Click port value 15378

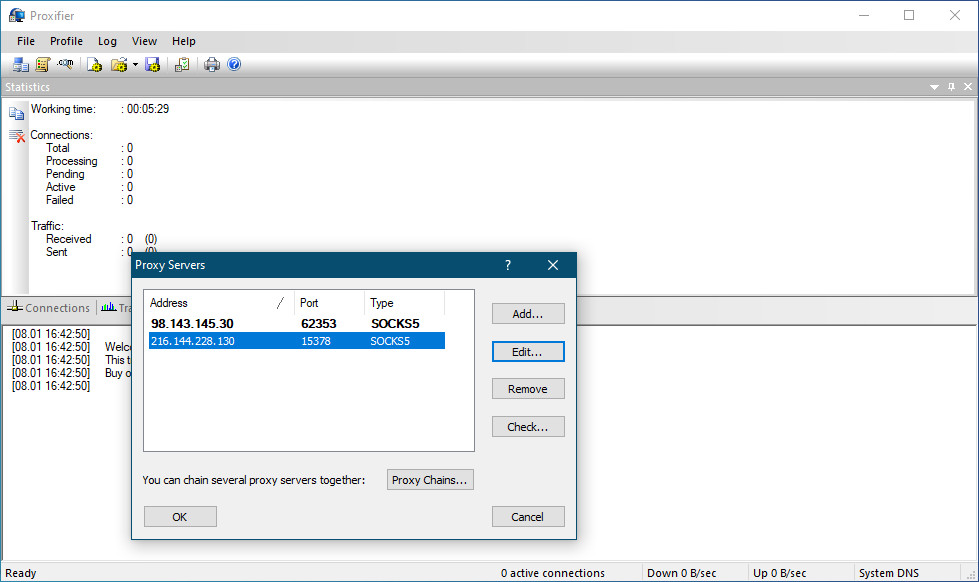tap(316, 341)
